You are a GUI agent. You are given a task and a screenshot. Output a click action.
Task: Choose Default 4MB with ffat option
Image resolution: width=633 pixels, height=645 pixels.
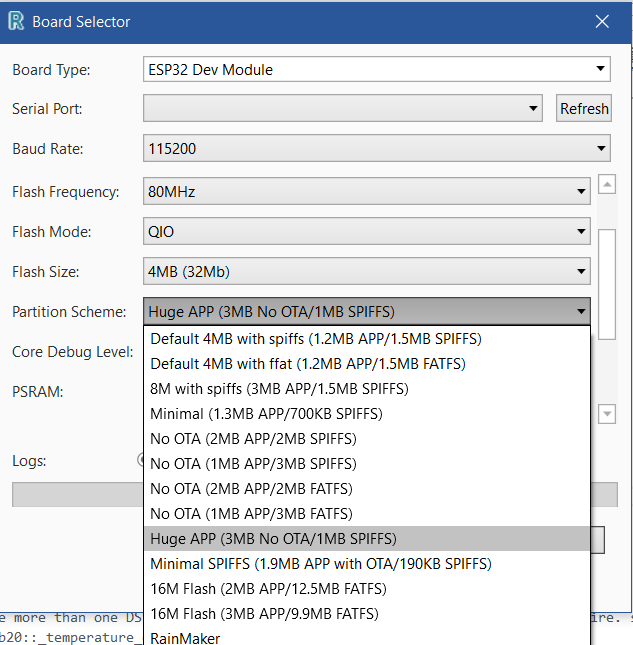(x=308, y=363)
